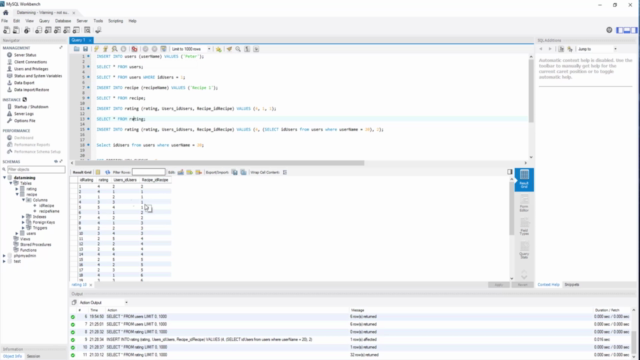Open the Home screen tab icon
The image size is (640, 360).
click(6, 13)
